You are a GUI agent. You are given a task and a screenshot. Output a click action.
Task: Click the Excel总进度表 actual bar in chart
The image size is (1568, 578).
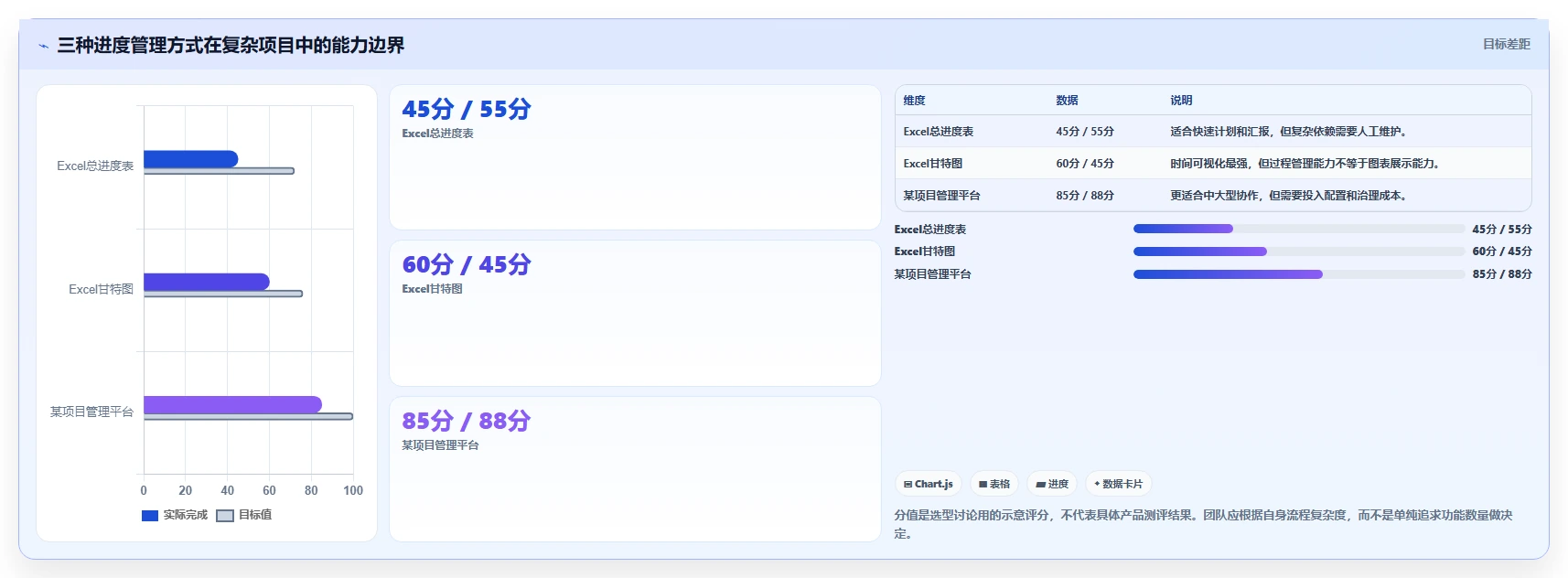(x=190, y=159)
